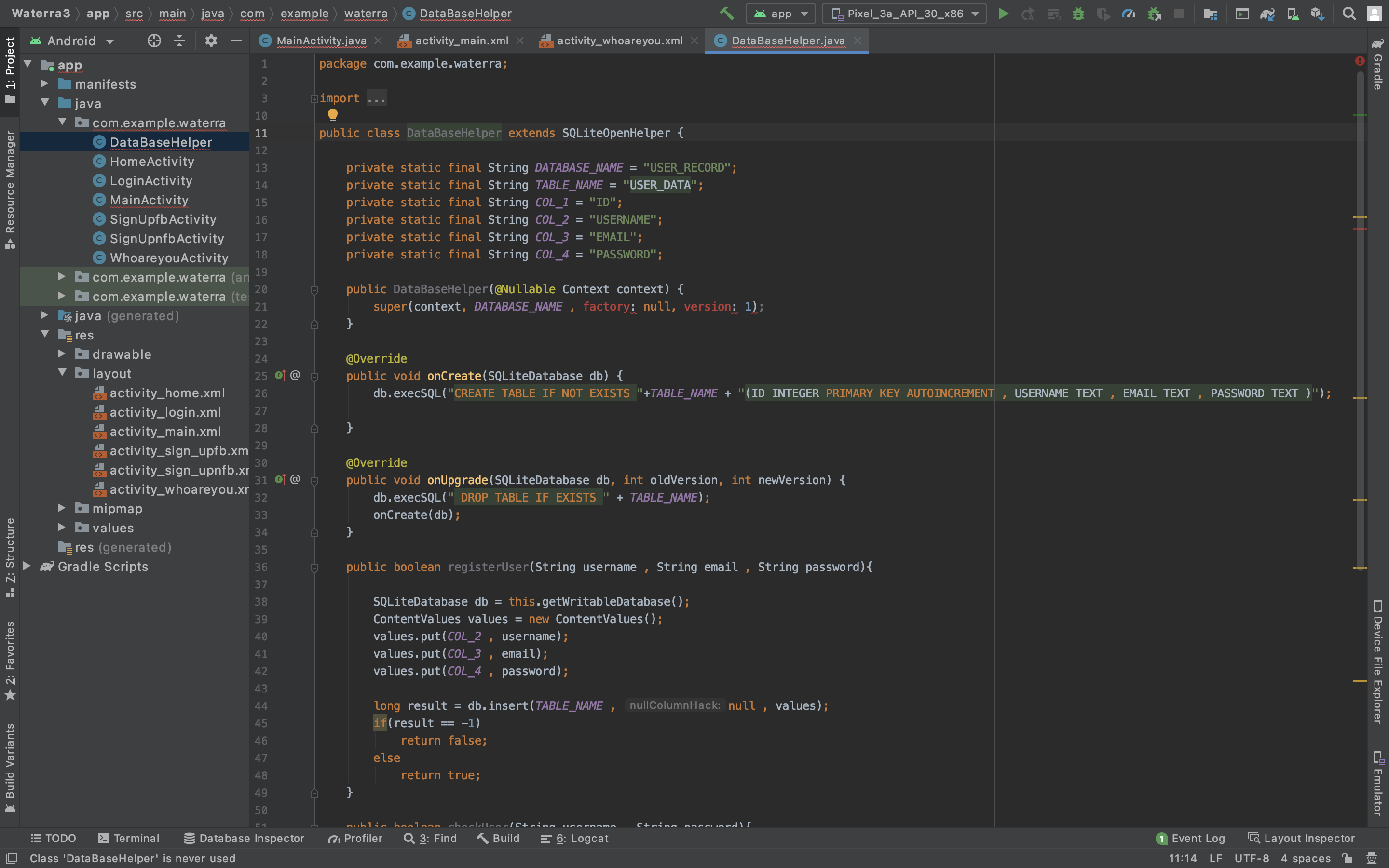This screenshot has height=868, width=1389.
Task: Click the red error indicator in editor
Action: click(1359, 61)
